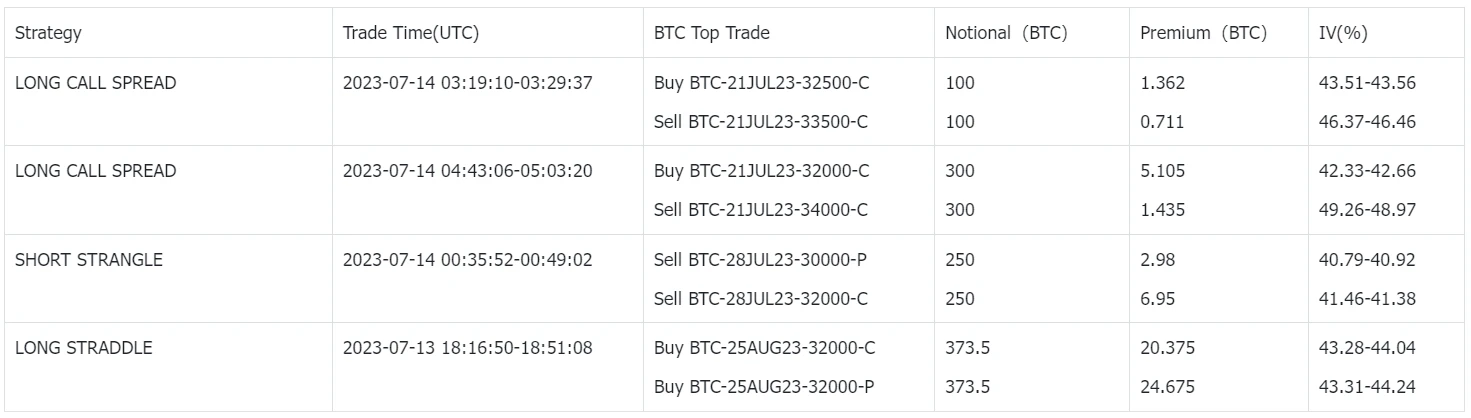Select the Buy BTC-25AUG23-32000-C trade entry
Screen dimensions: 1471x418
tap(765, 348)
